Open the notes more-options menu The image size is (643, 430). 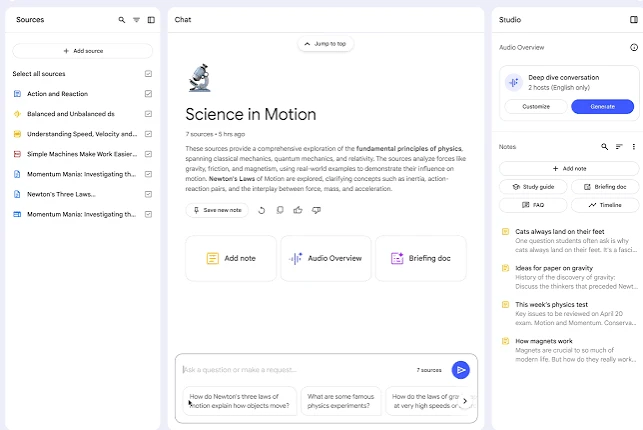pos(634,147)
